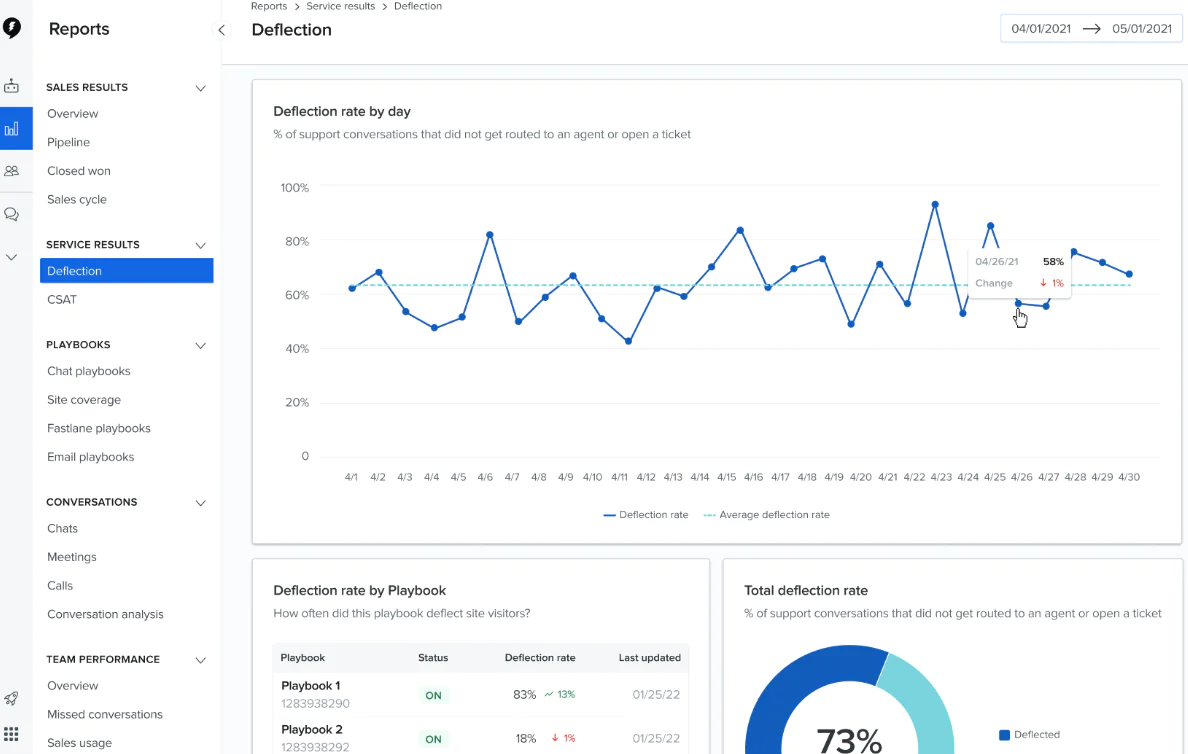Image resolution: width=1188 pixels, height=754 pixels.
Task: Collapse the Playbooks section
Action: [201, 346]
